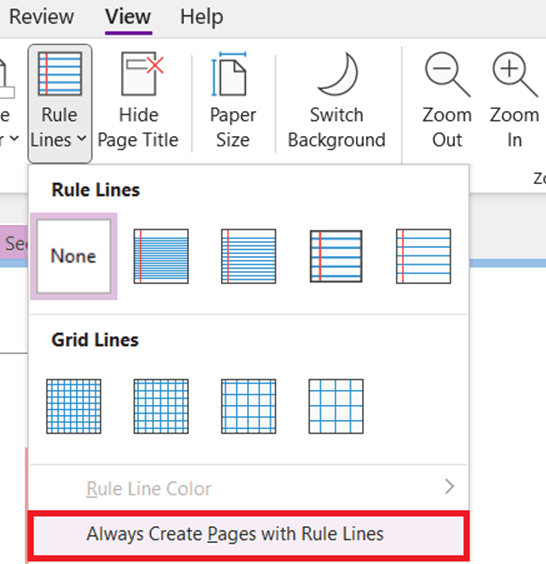Choose the college ruled lines style
Screen dimensions: 546x564
tap(249, 256)
